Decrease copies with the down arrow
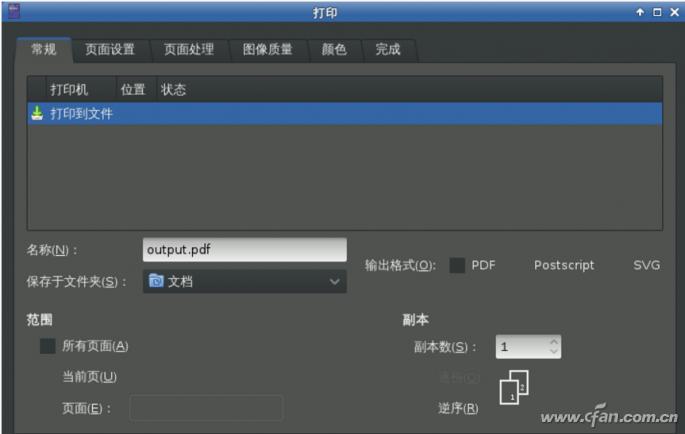685x434 pixels. [554, 352]
